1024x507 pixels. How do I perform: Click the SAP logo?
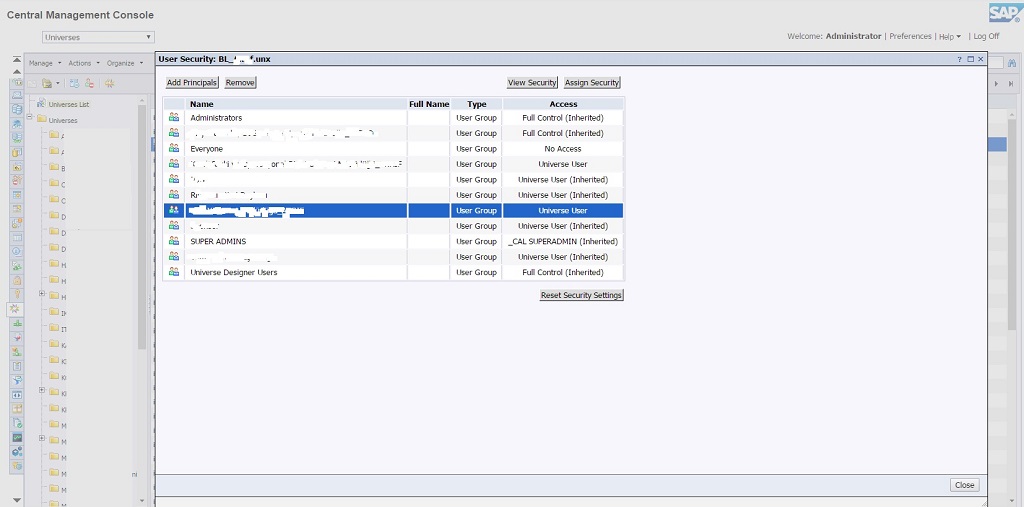click(1004, 12)
